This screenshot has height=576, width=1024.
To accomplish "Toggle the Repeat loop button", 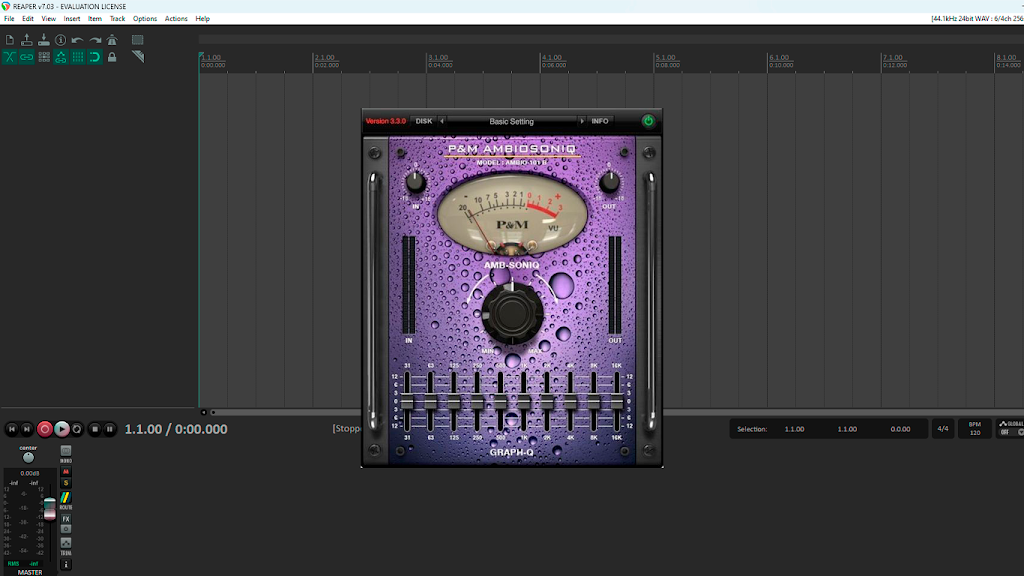I will tap(77, 429).
